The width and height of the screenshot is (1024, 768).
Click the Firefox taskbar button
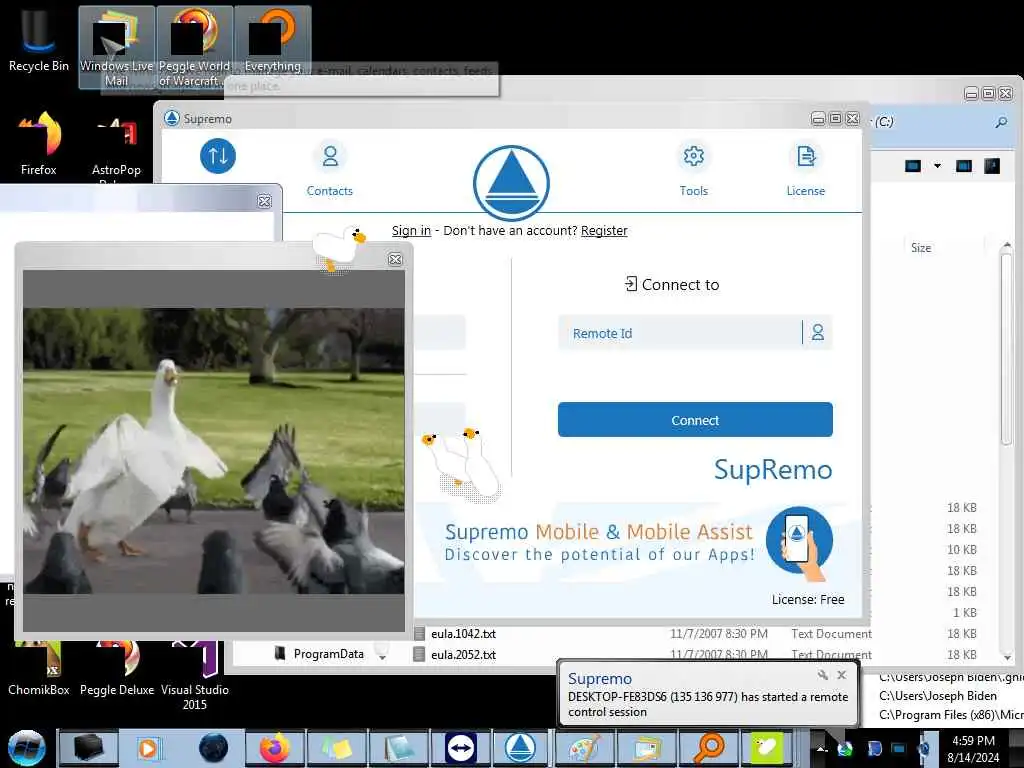(x=274, y=748)
